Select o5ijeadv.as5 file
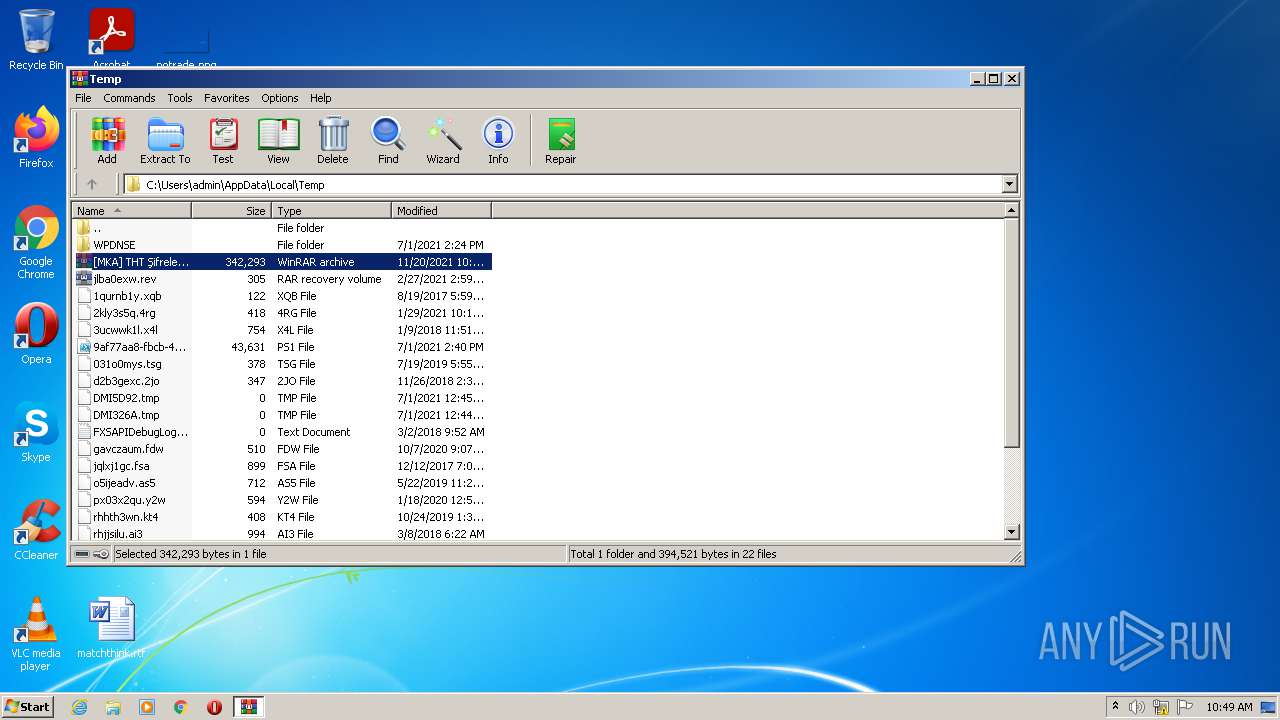This screenshot has width=1280, height=720. (x=282, y=483)
